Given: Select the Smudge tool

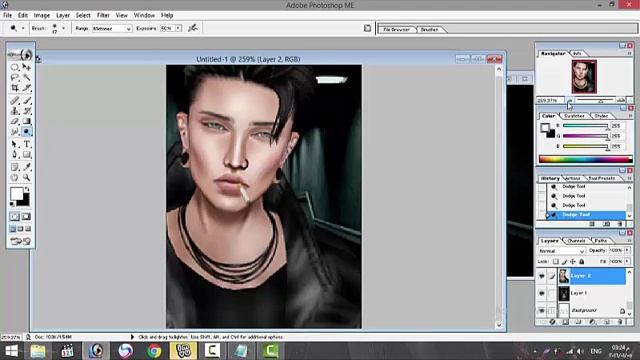Looking at the screenshot, I should pos(15,131).
